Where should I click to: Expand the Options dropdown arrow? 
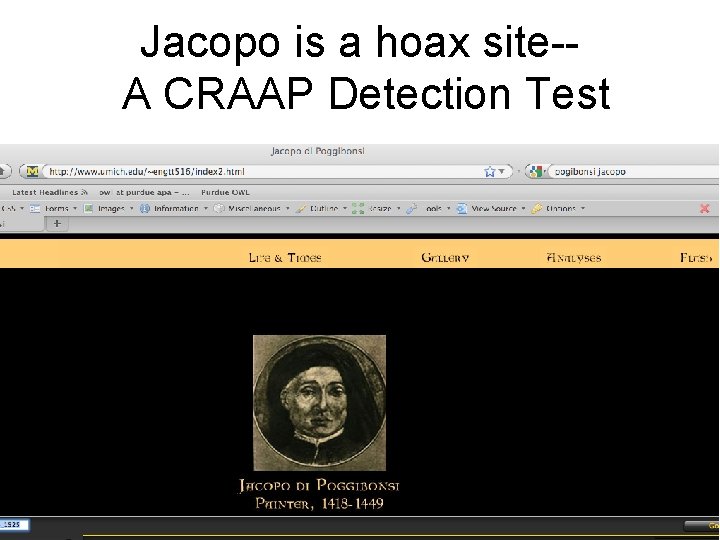583,208
